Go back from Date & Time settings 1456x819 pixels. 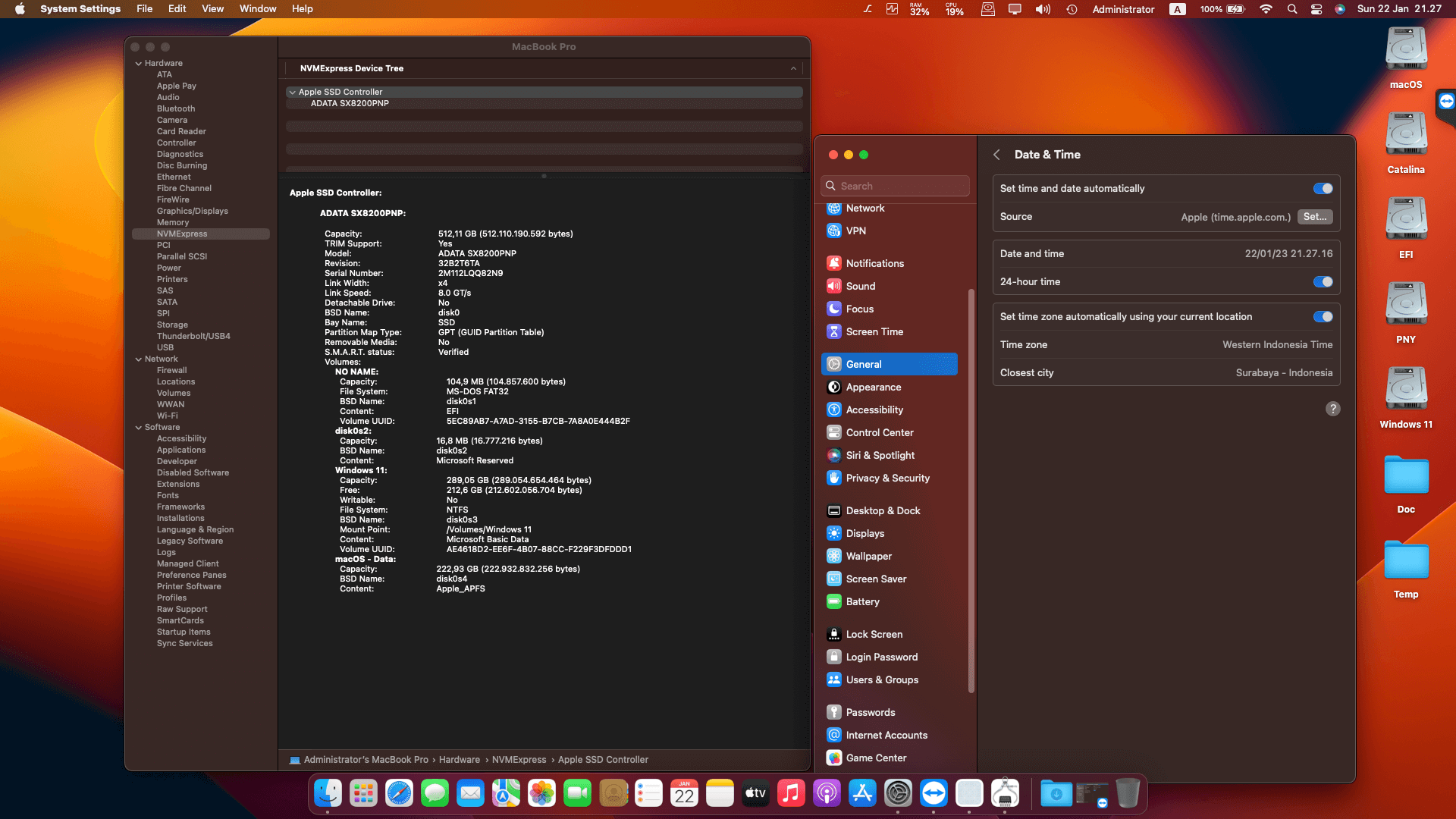click(997, 154)
